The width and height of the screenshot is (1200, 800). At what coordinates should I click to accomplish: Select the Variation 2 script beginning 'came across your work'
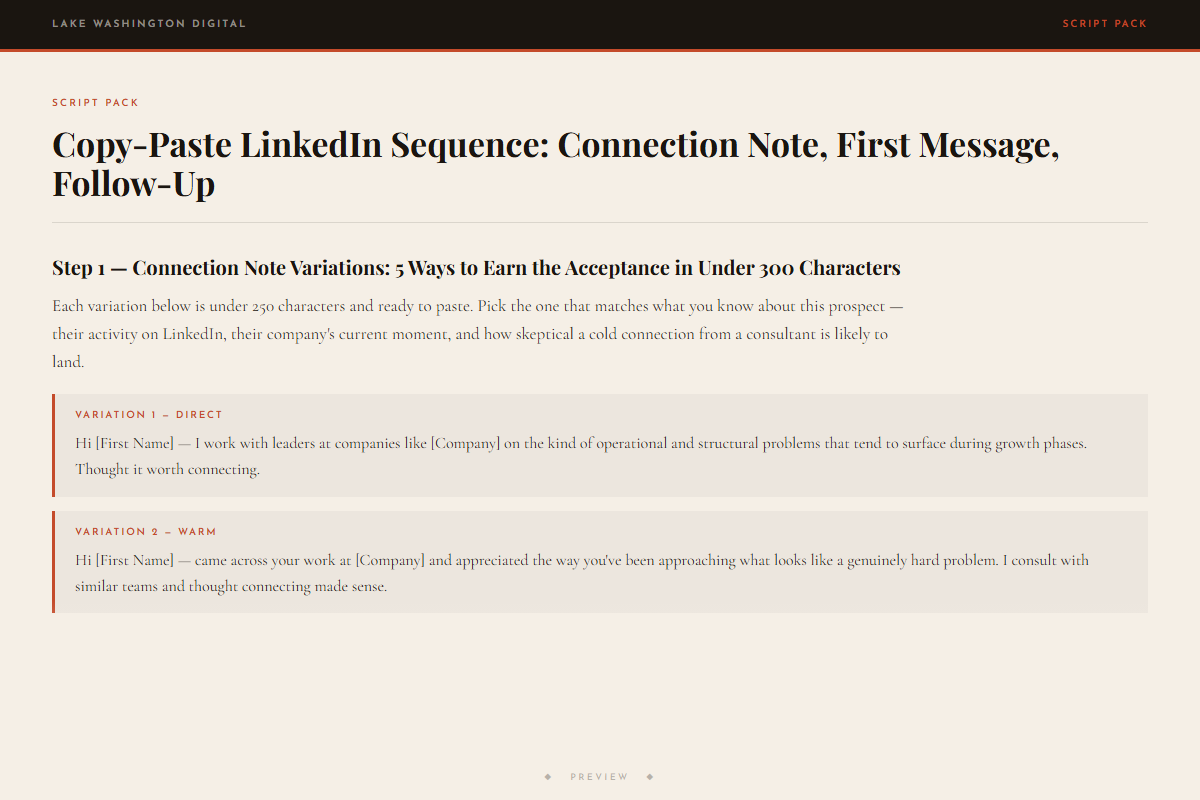click(x=582, y=573)
